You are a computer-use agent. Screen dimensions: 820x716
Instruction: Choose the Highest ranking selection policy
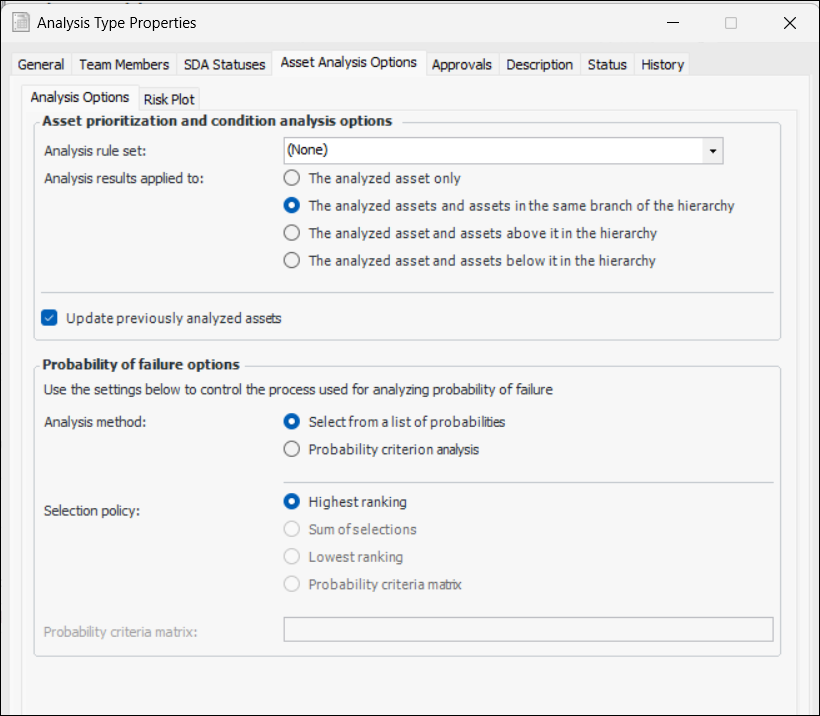tap(292, 502)
